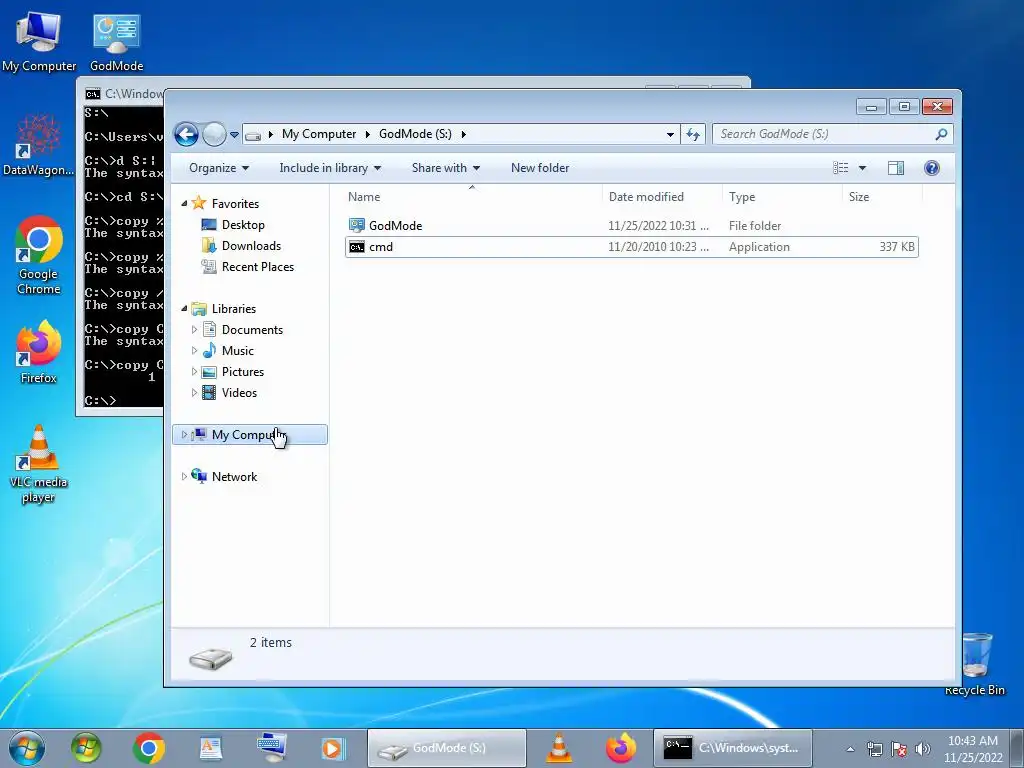Expand the My Computer tree node

184,434
